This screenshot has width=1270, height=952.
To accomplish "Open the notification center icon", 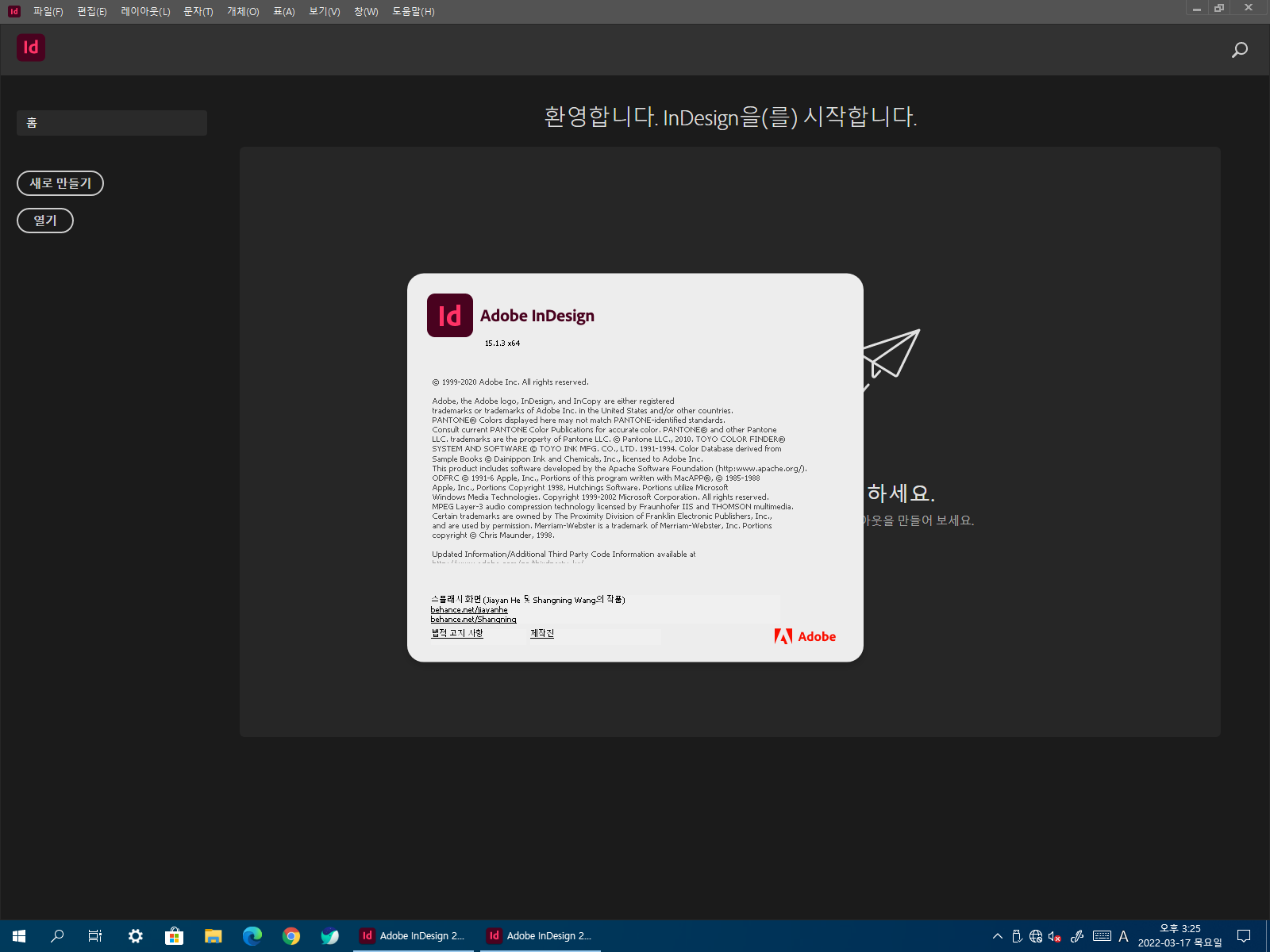I will click(1244, 936).
